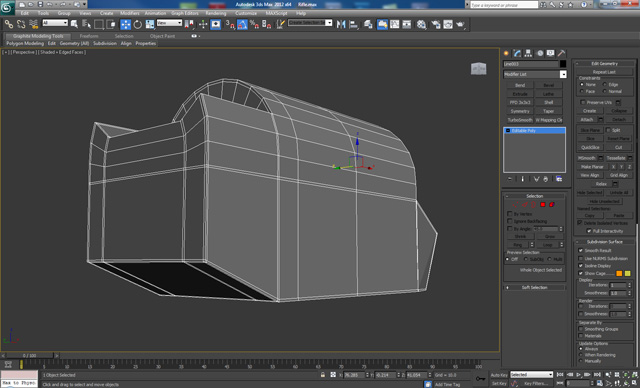The width and height of the screenshot is (640, 388).
Task: Activate the Select and Move tool
Action: pyautogui.click(x=125, y=24)
